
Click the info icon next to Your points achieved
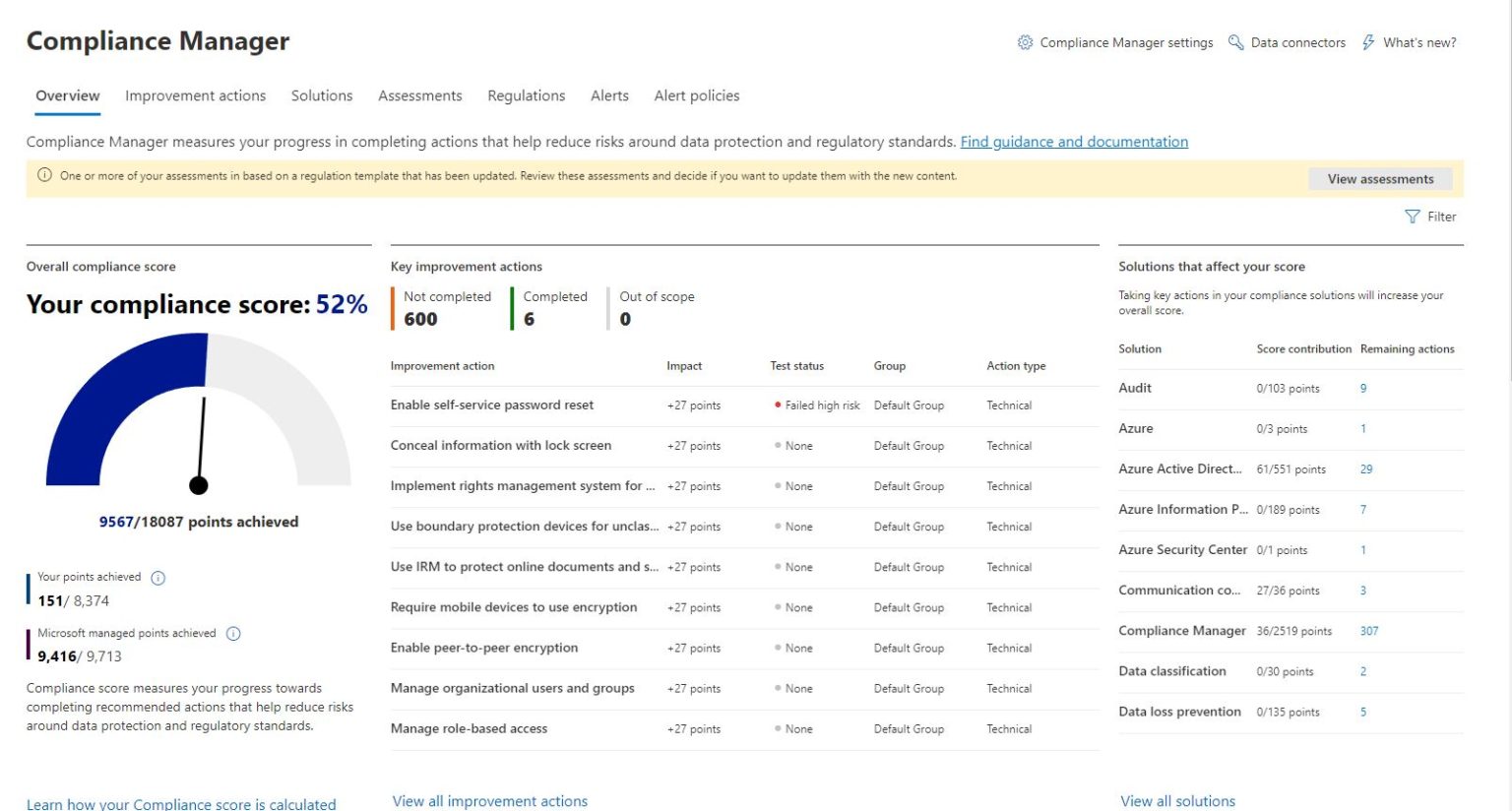tap(157, 577)
